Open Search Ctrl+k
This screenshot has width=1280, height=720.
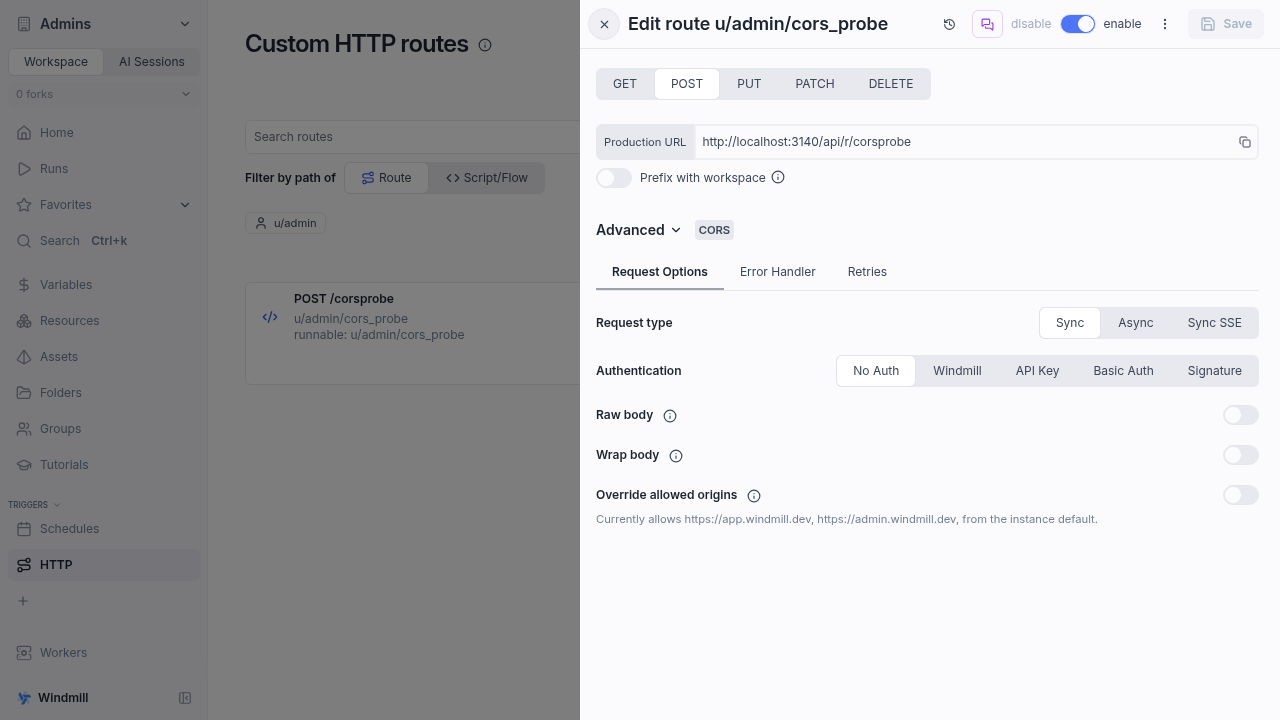click(x=104, y=241)
